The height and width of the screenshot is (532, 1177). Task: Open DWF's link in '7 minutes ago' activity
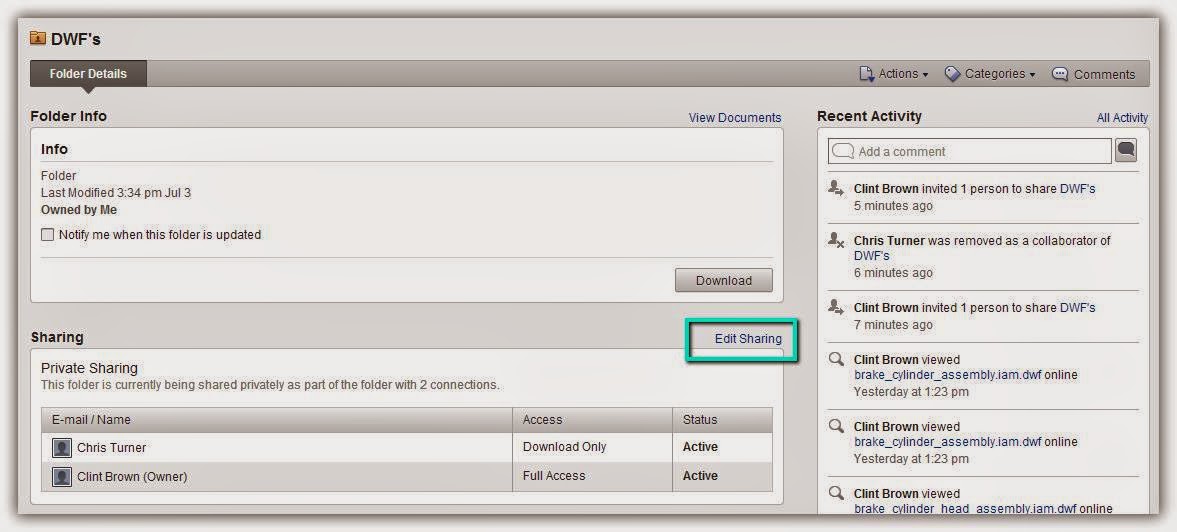pos(1077,308)
